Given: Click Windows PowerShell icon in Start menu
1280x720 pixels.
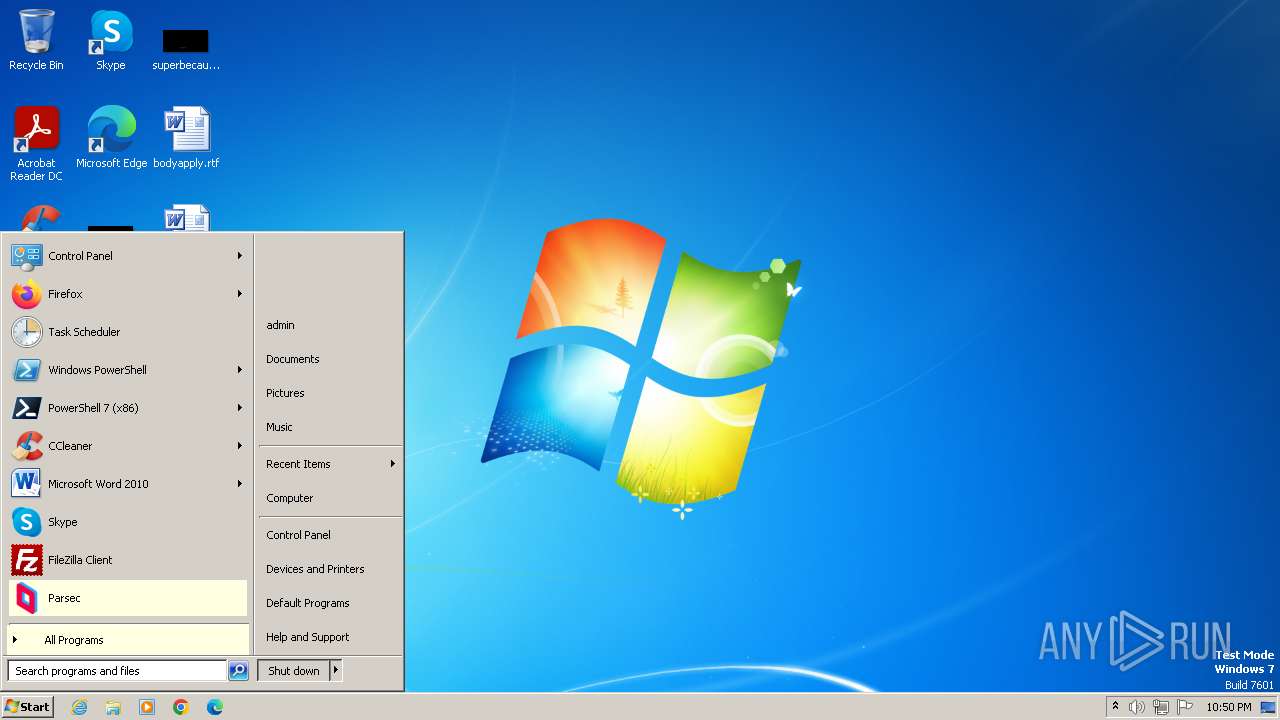Looking at the screenshot, I should tap(26, 370).
